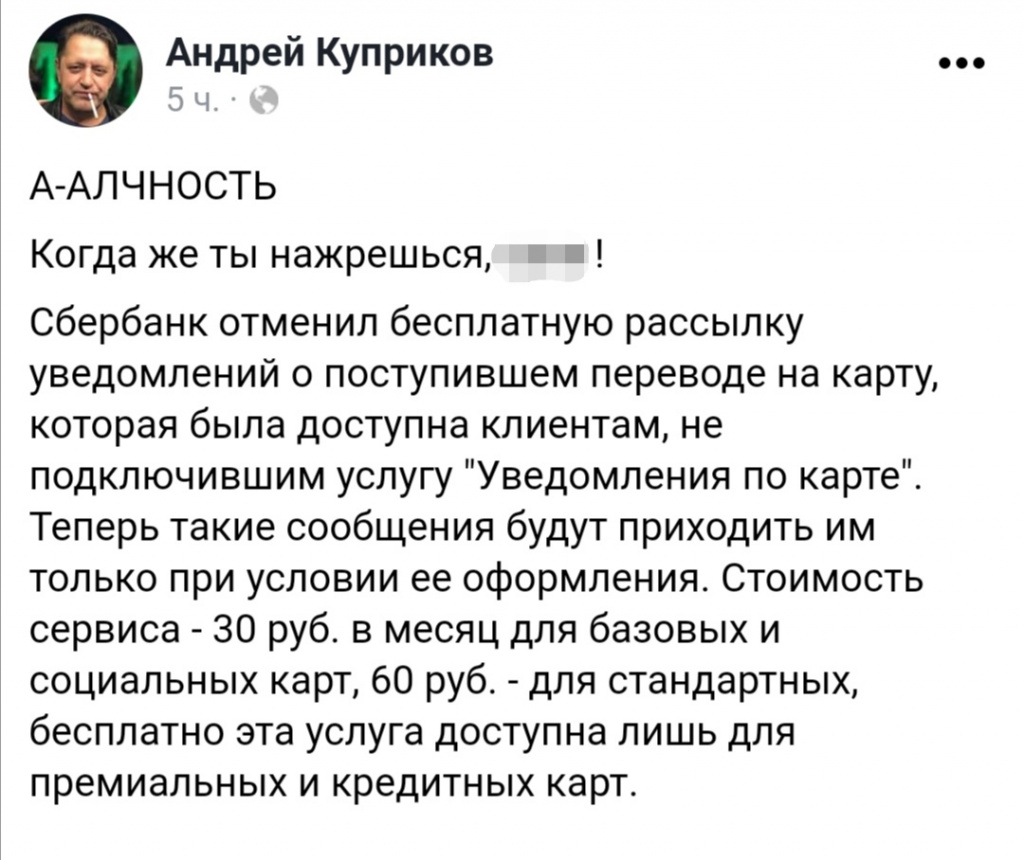Open Андрей Куприков's profile picture
This screenshot has width=1024, height=860.
click(86, 70)
